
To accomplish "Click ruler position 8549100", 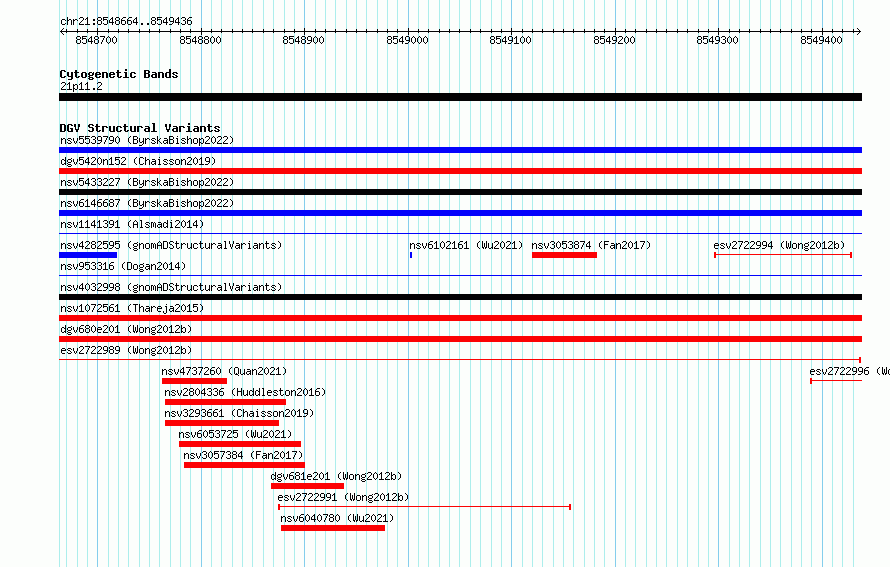I will (x=511, y=40).
